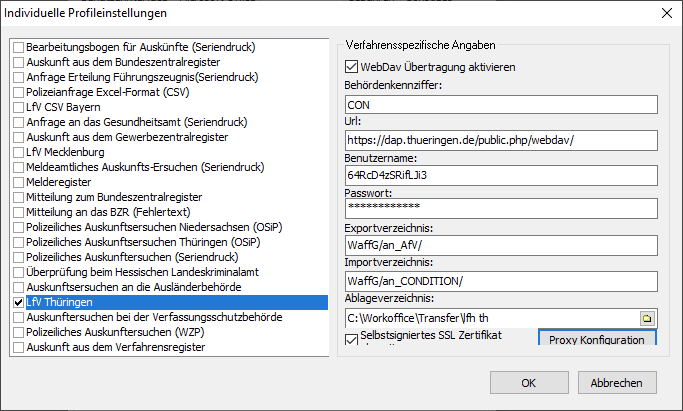Select the Passwort field
This screenshot has height=411, width=683.
point(499,209)
